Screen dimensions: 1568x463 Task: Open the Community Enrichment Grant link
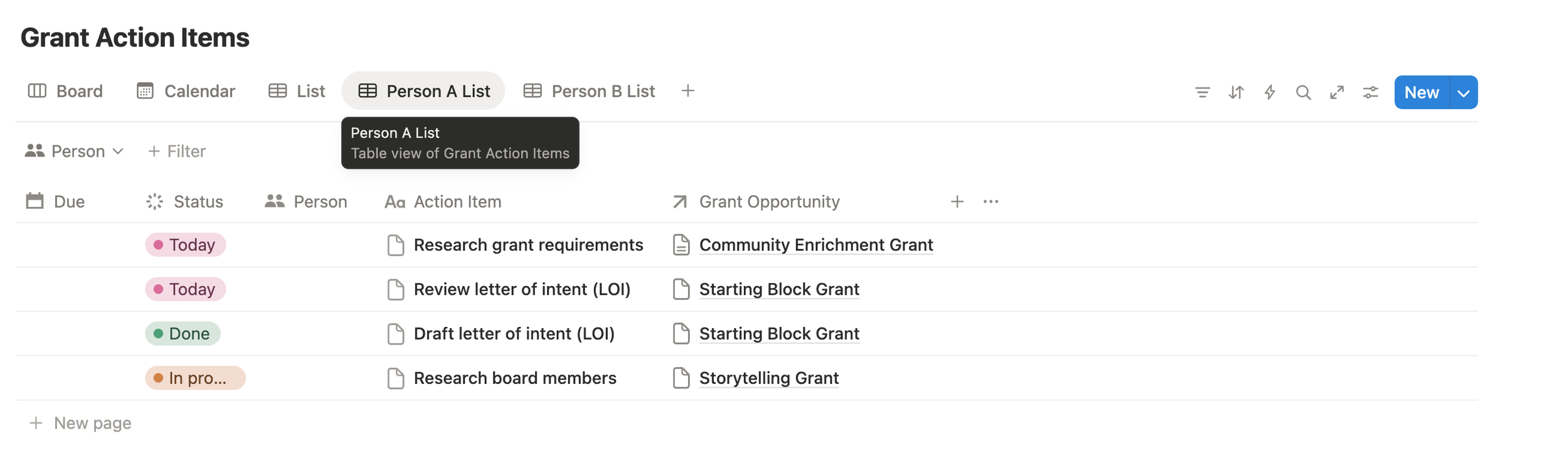coord(815,245)
